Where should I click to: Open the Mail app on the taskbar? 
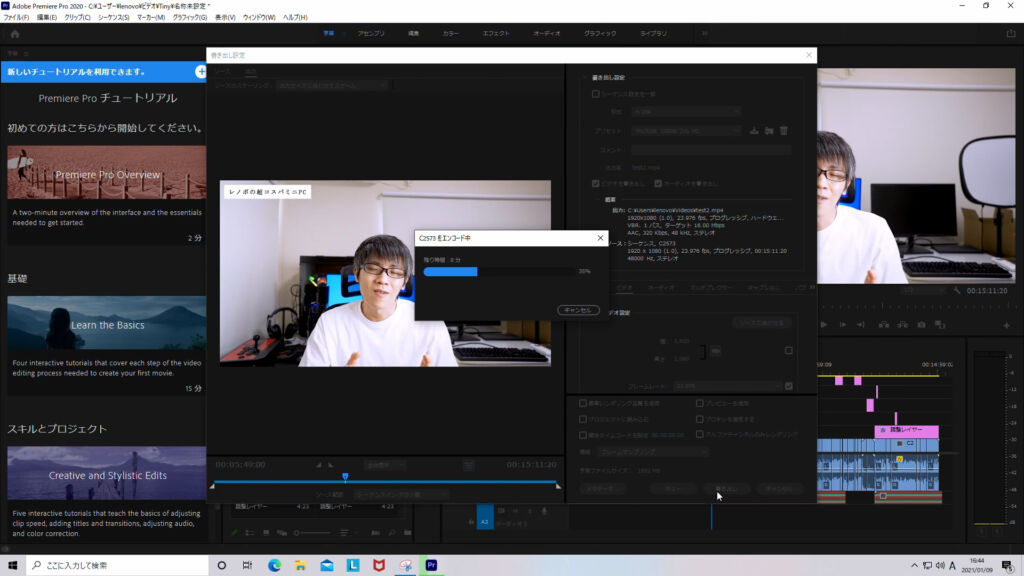point(327,566)
